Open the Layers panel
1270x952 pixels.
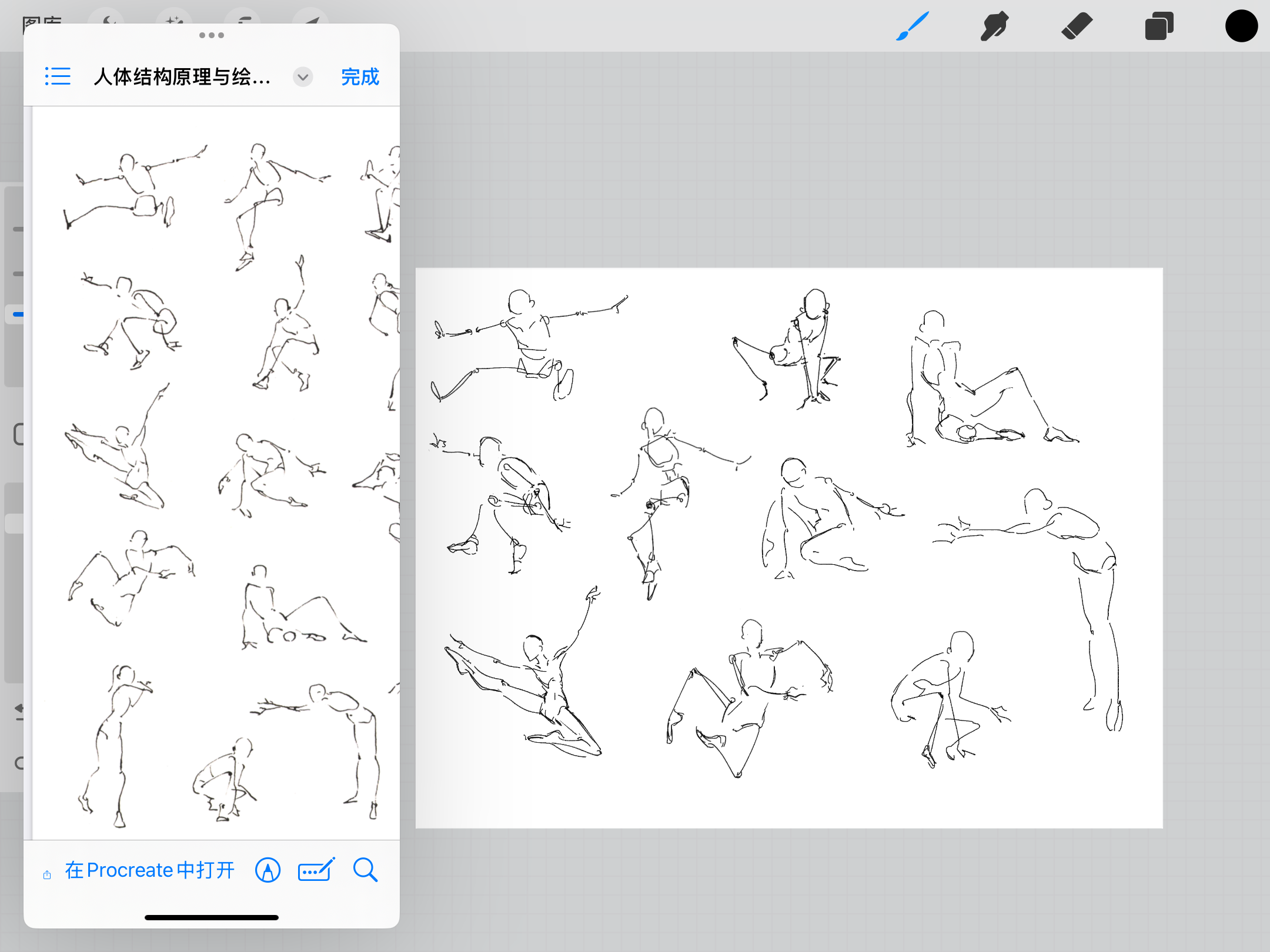(x=1159, y=26)
